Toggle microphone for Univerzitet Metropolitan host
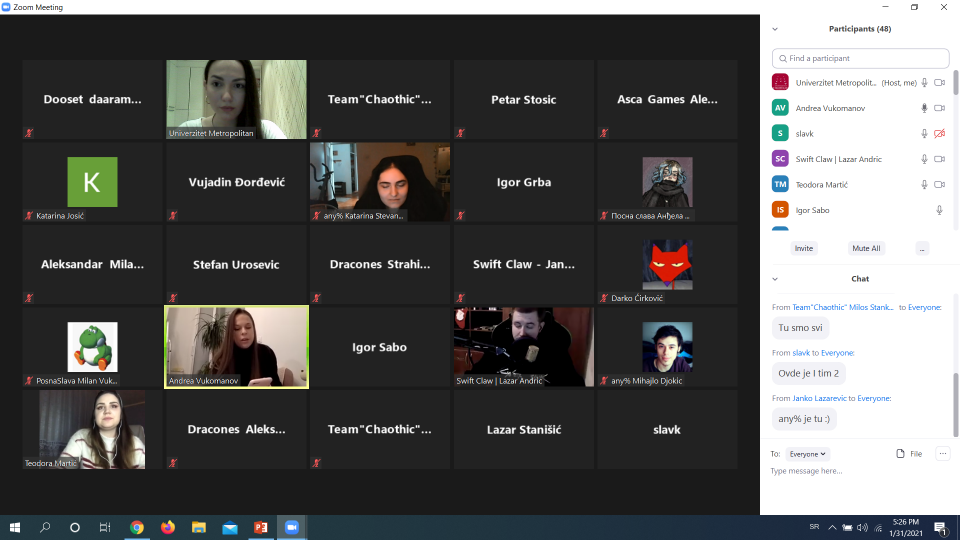This screenshot has width=960, height=540. pos(924,82)
